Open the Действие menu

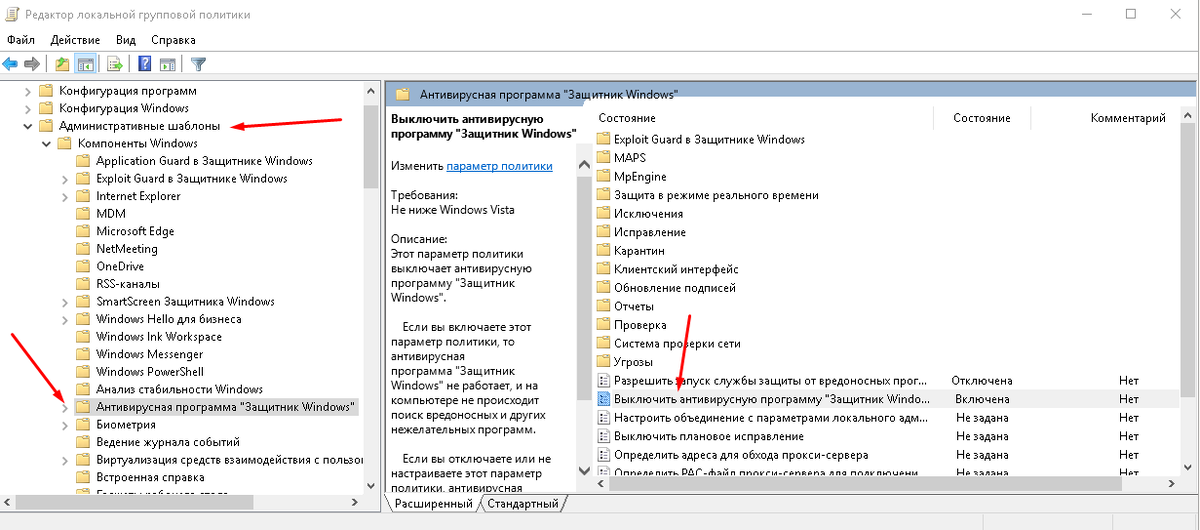tap(75, 40)
